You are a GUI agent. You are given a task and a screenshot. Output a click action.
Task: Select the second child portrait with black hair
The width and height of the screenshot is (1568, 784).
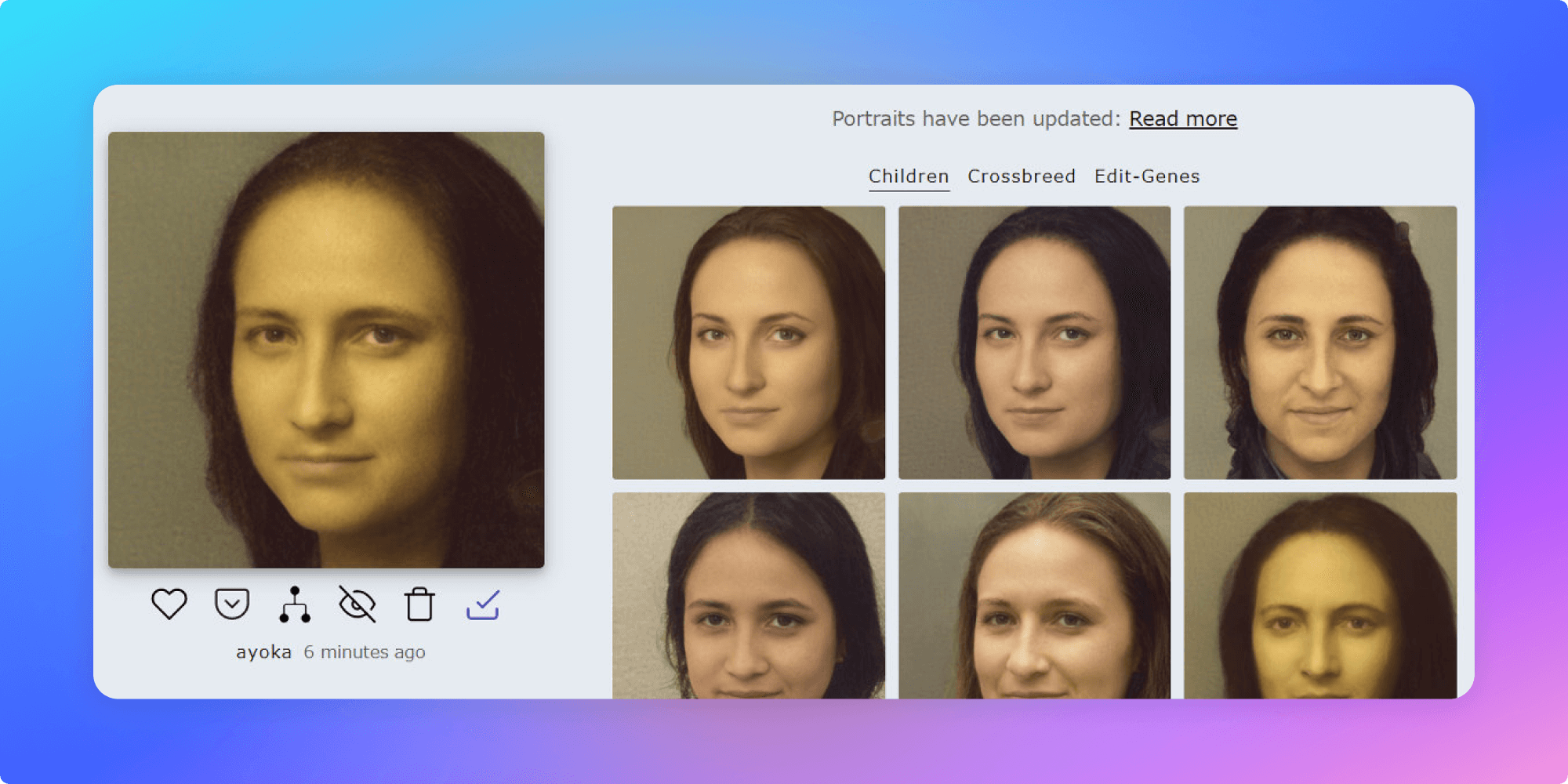point(1034,343)
